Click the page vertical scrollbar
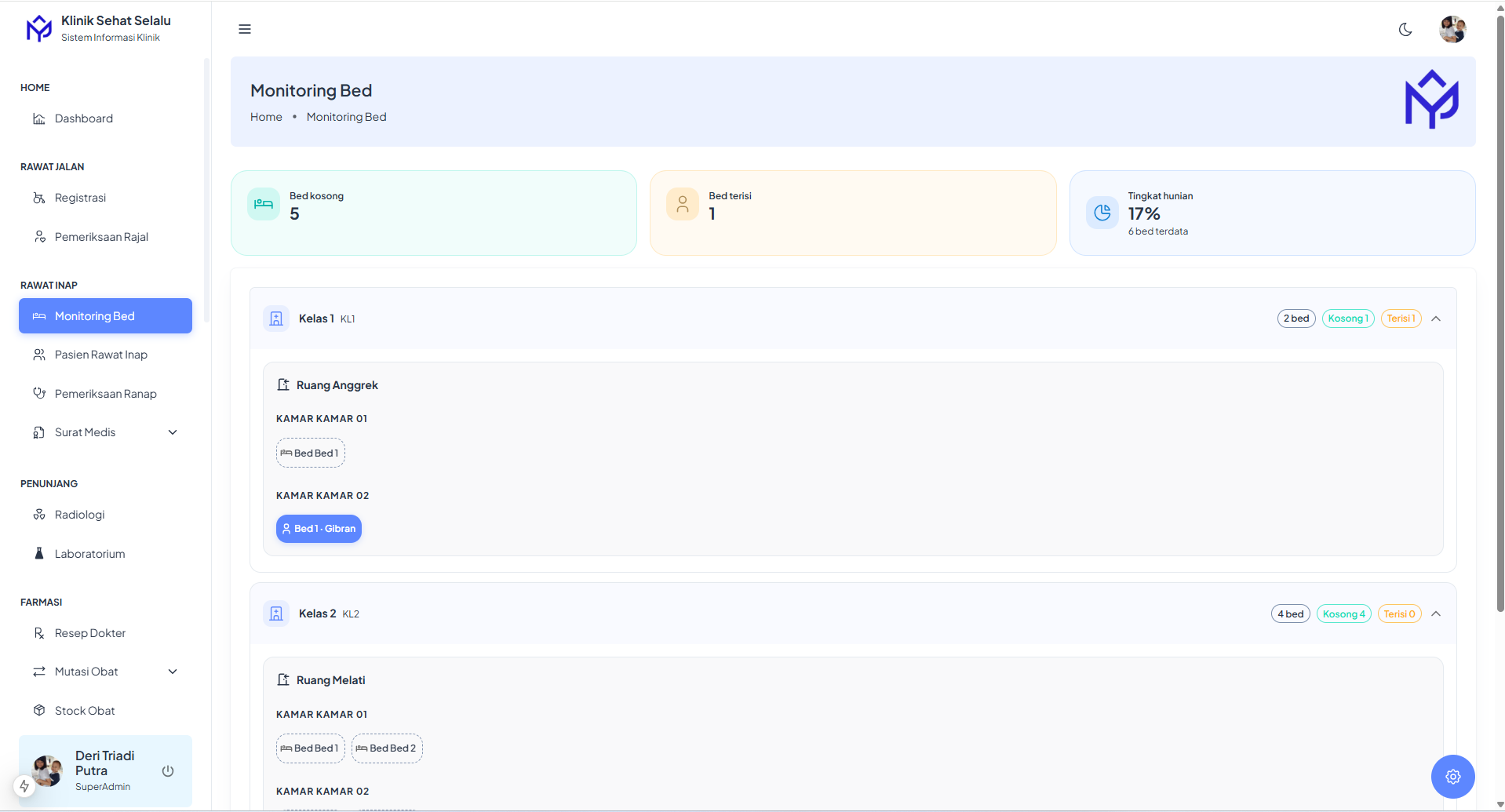1505x812 pixels. [1500, 314]
